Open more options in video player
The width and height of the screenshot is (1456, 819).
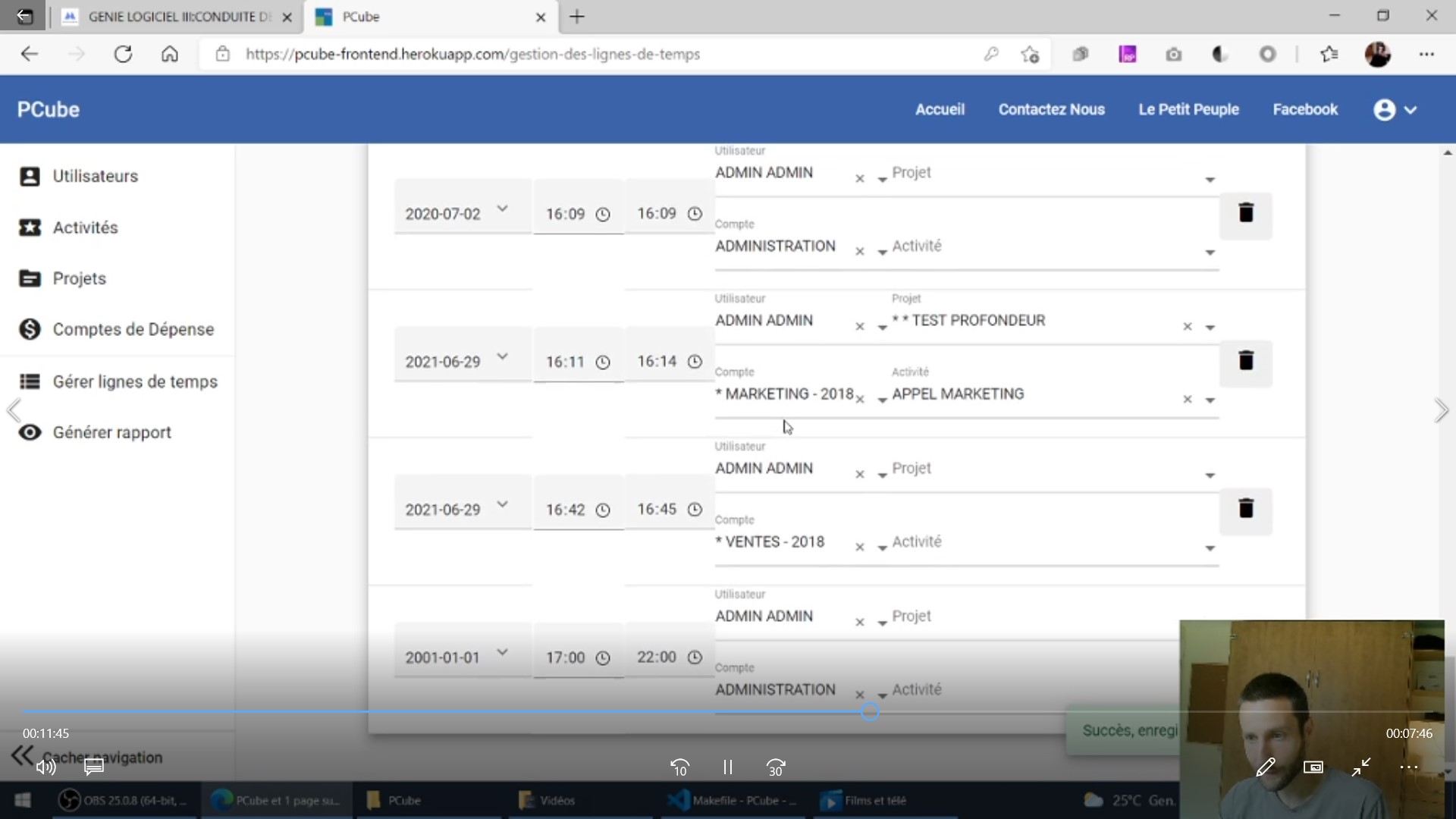point(1409,767)
